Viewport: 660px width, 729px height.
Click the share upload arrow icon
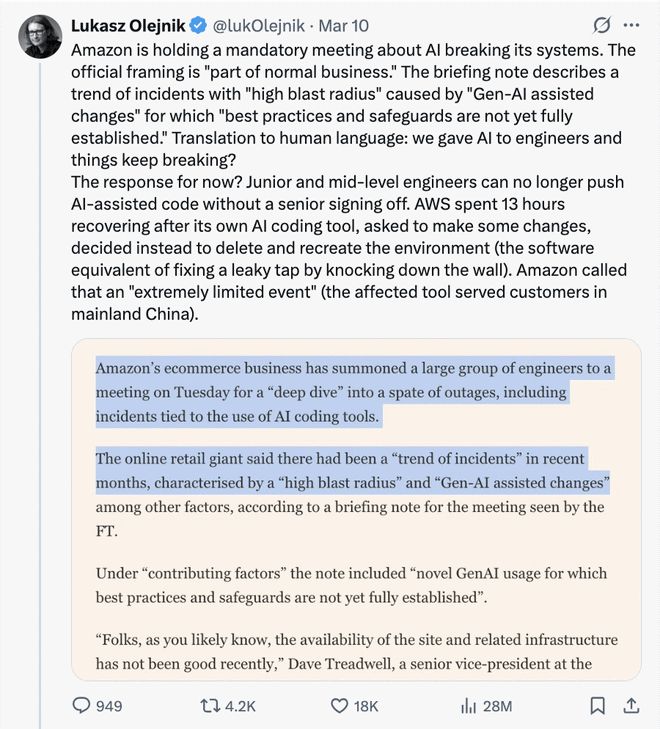631,705
